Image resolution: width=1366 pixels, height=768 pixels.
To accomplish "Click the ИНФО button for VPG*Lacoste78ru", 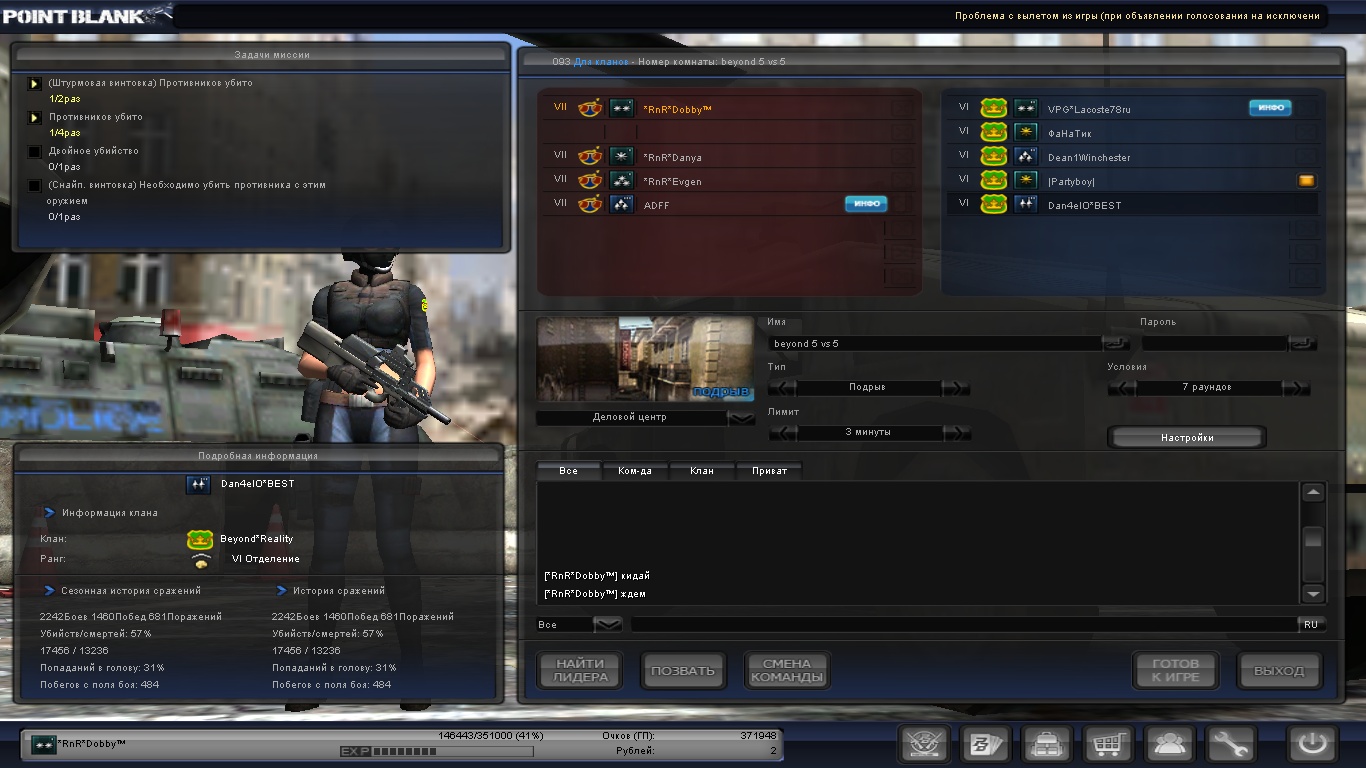I will click(x=1270, y=108).
